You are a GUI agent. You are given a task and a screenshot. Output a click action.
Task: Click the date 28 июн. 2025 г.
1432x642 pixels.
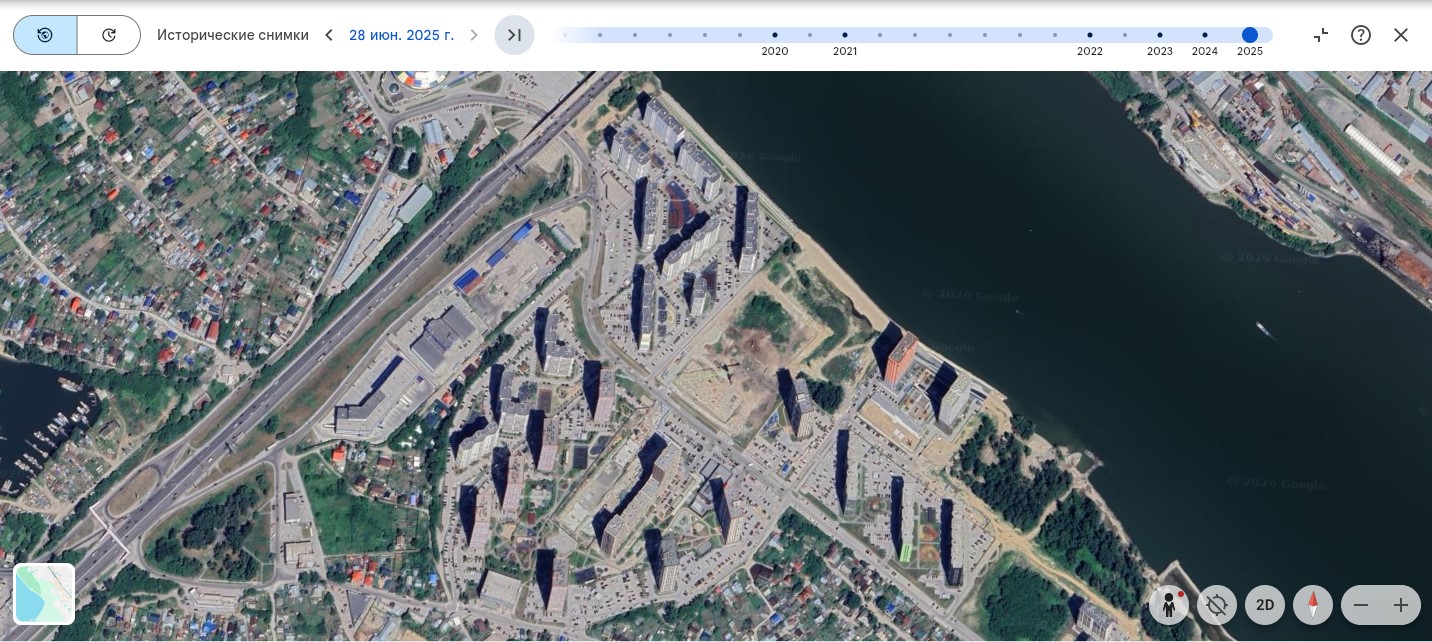click(401, 35)
